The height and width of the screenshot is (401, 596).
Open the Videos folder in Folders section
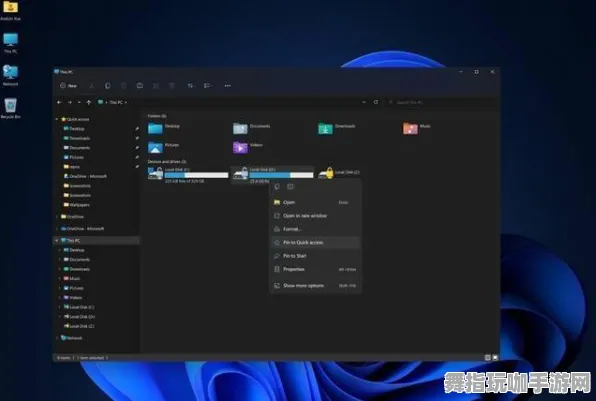click(248, 147)
